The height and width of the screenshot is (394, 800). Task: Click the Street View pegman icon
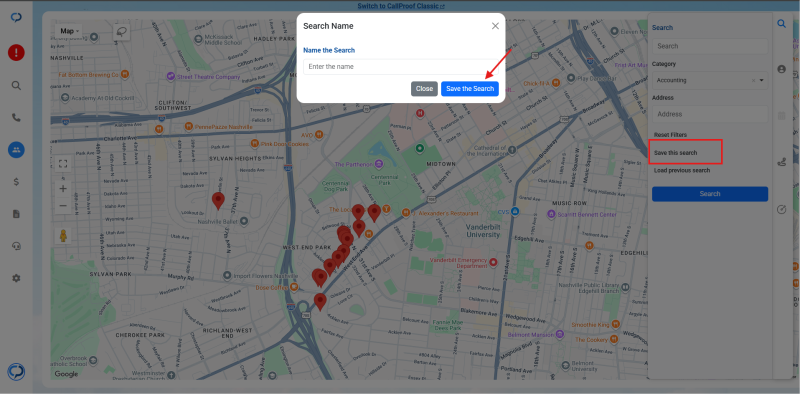[x=63, y=236]
